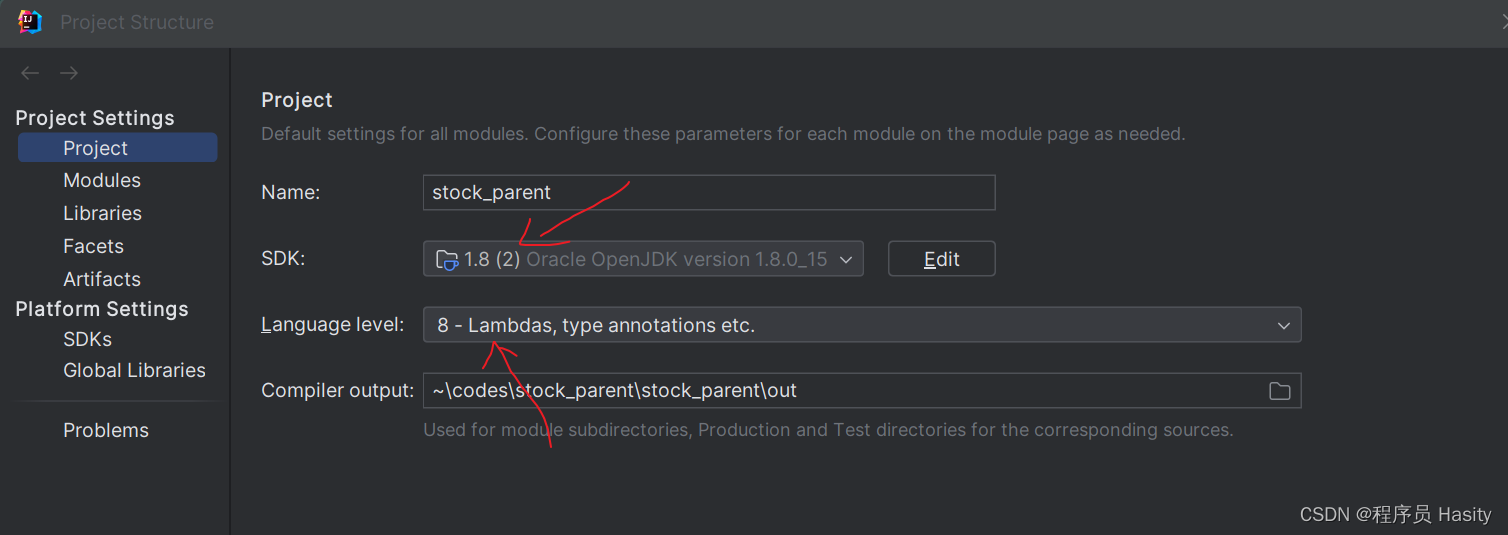Click the IntelliJ IDEA logo icon

(x=30, y=22)
